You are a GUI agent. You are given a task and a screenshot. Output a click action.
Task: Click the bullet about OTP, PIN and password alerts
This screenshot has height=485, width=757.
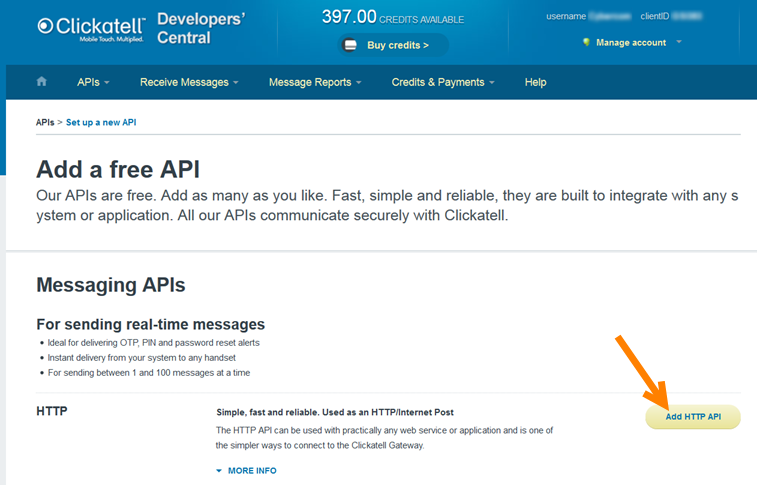[x=154, y=343]
